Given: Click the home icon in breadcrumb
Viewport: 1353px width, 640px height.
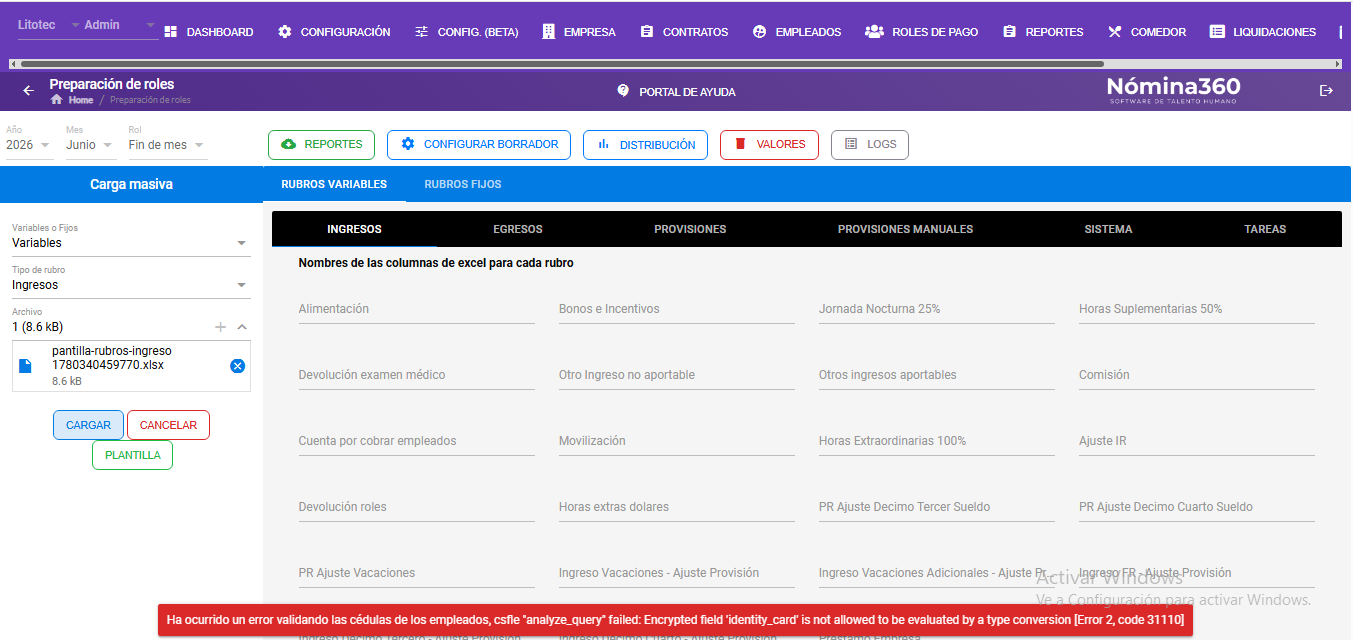Looking at the screenshot, I should click(56, 100).
